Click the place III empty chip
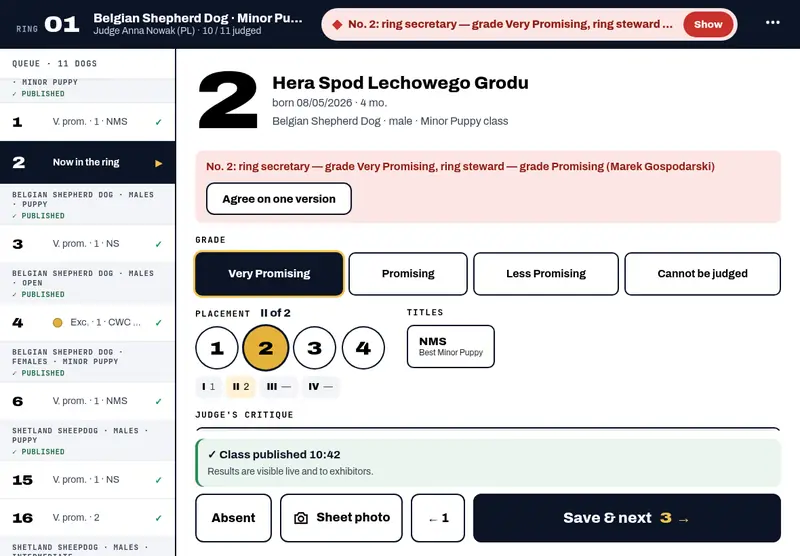The height and width of the screenshot is (556, 800). [279, 387]
